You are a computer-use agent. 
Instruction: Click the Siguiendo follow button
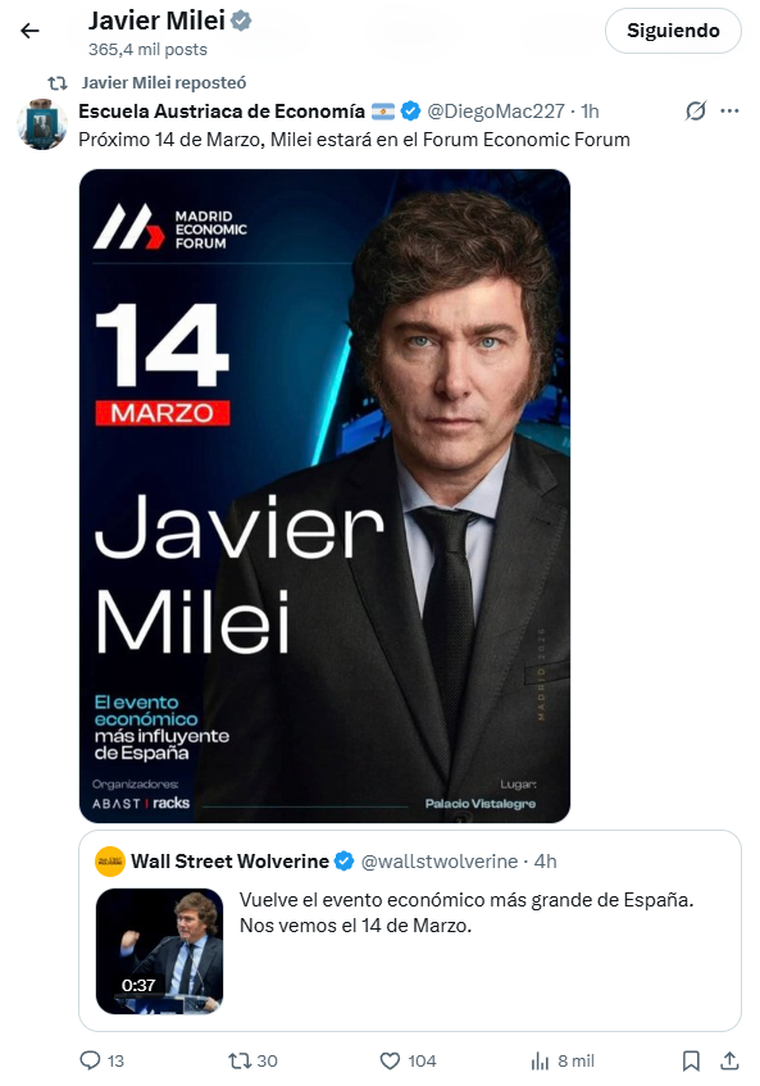tap(673, 30)
